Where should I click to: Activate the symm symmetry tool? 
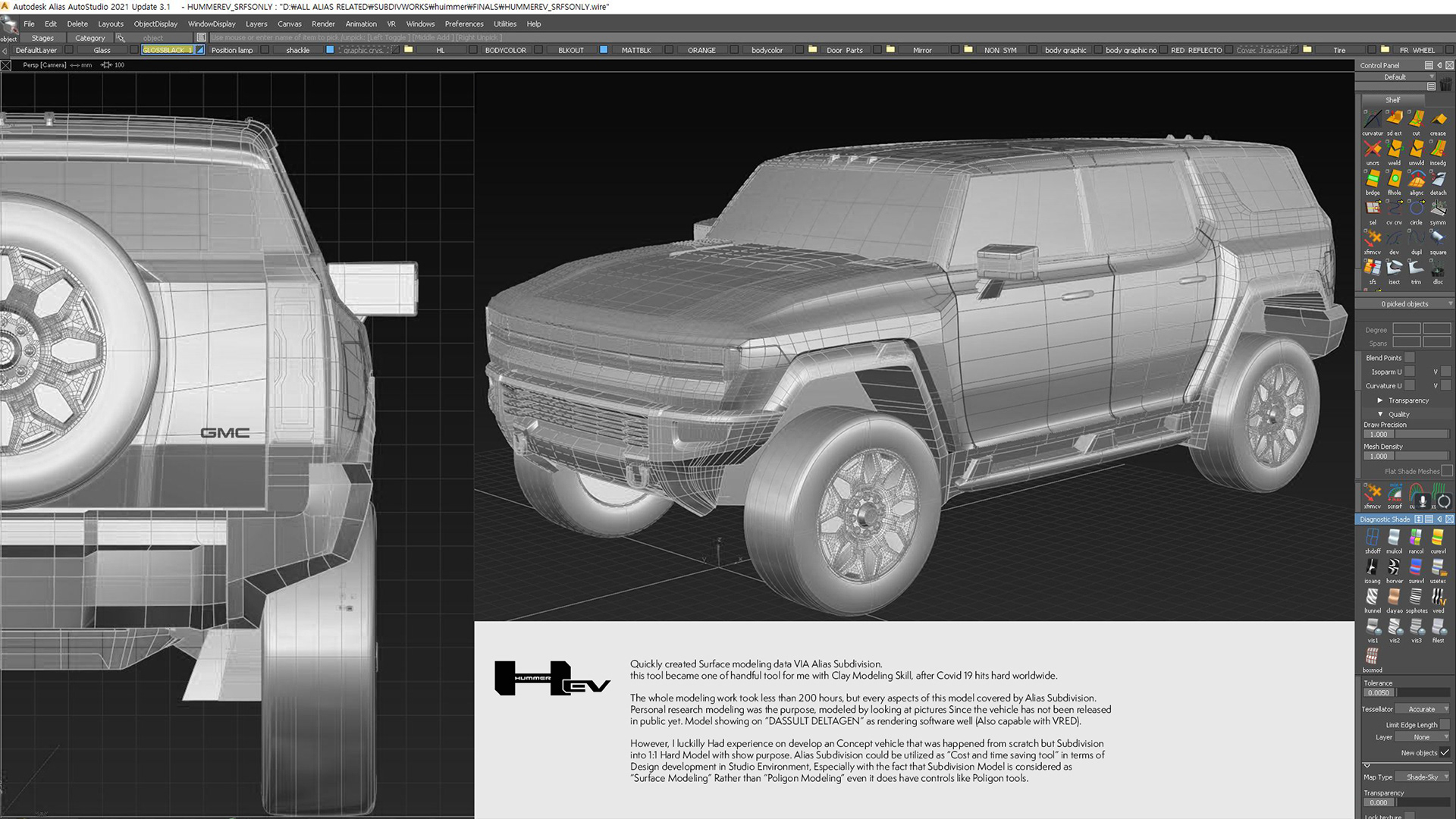pyautogui.click(x=1439, y=209)
